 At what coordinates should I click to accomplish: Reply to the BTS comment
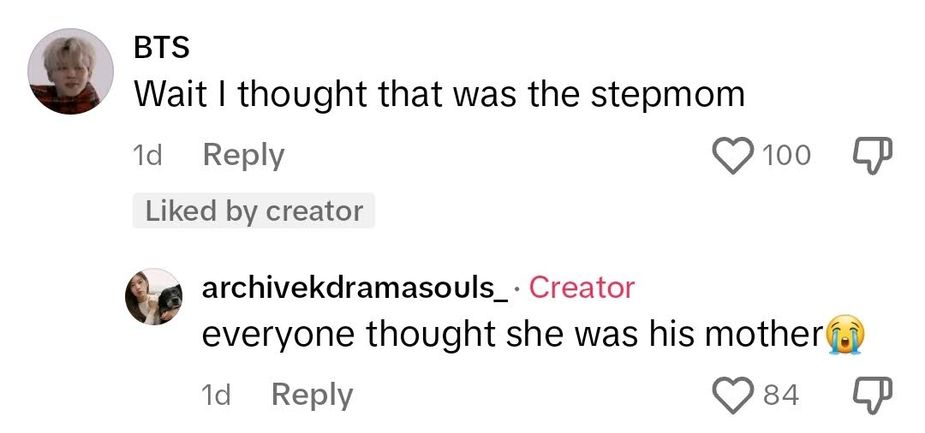[x=243, y=155]
